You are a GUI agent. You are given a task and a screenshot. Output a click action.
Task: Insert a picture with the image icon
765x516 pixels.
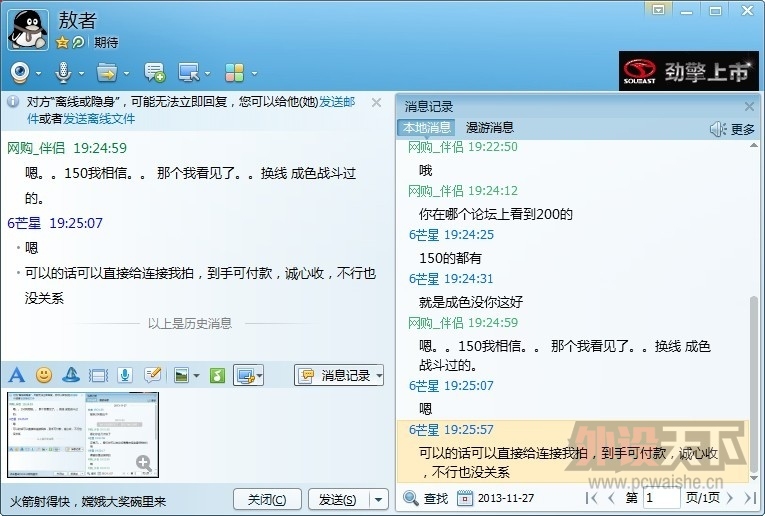pos(181,376)
